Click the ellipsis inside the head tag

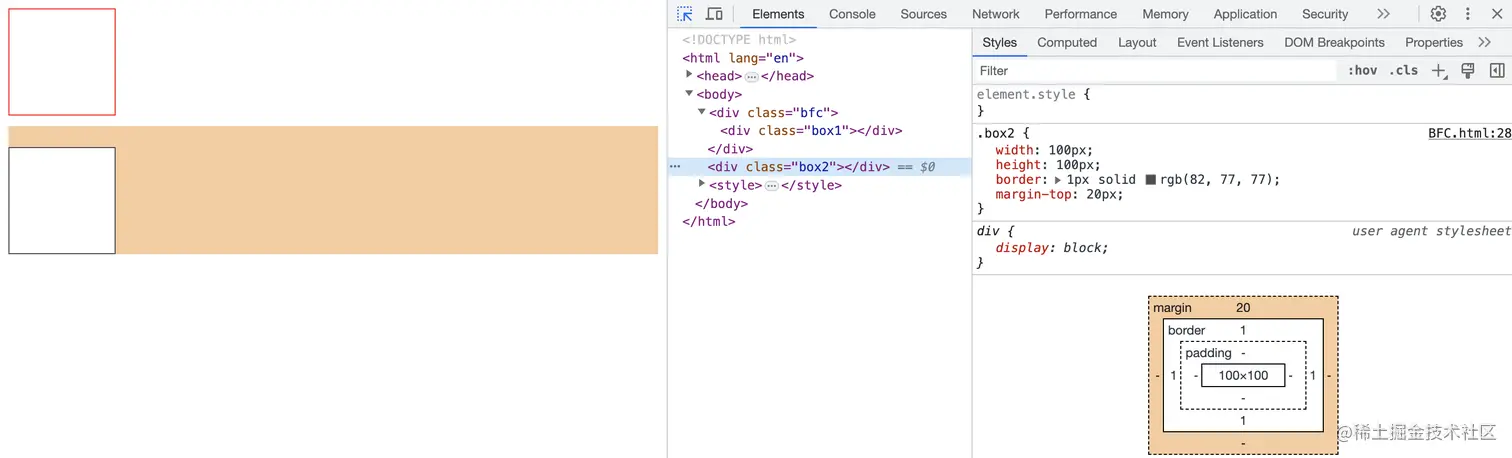[x=751, y=76]
